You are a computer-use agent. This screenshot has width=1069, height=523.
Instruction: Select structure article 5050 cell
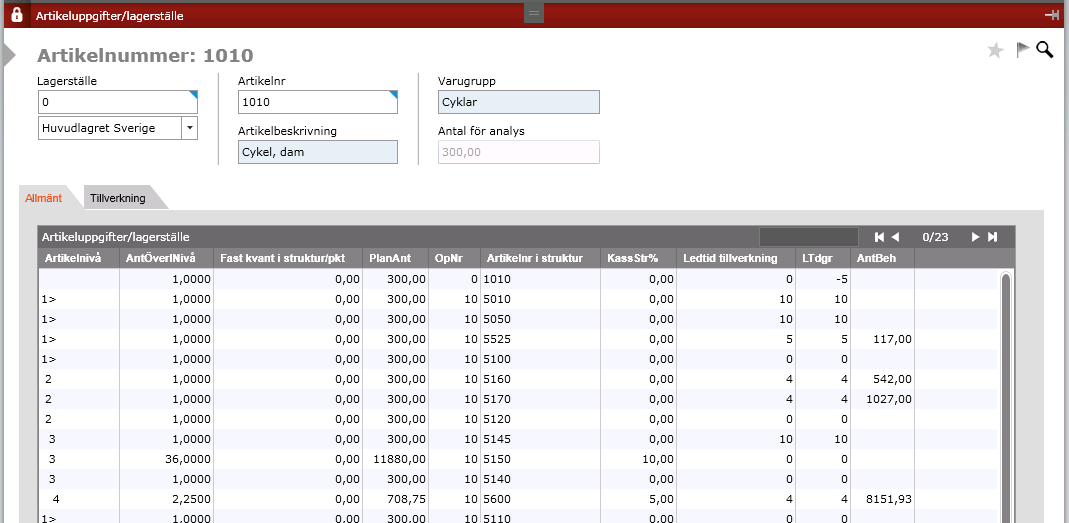pos(541,318)
